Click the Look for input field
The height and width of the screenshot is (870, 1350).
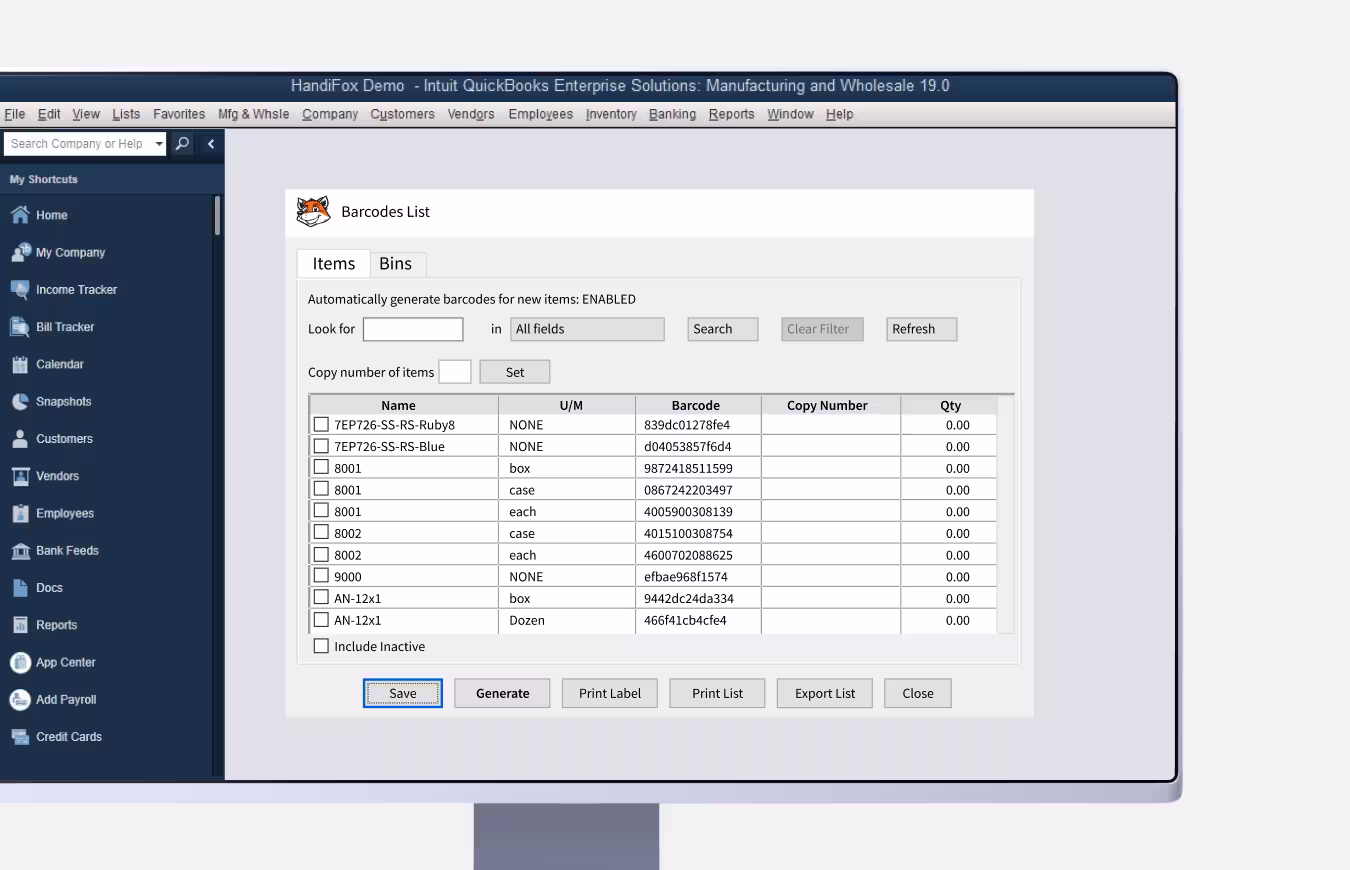tap(413, 329)
